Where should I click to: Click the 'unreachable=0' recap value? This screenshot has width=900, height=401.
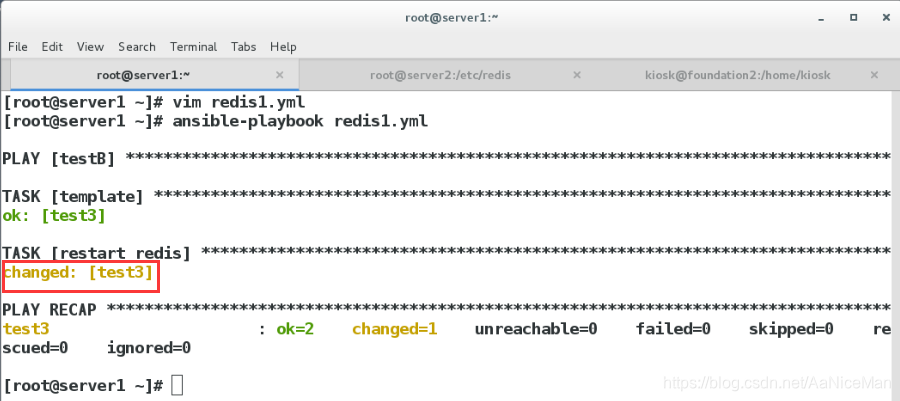click(x=536, y=329)
